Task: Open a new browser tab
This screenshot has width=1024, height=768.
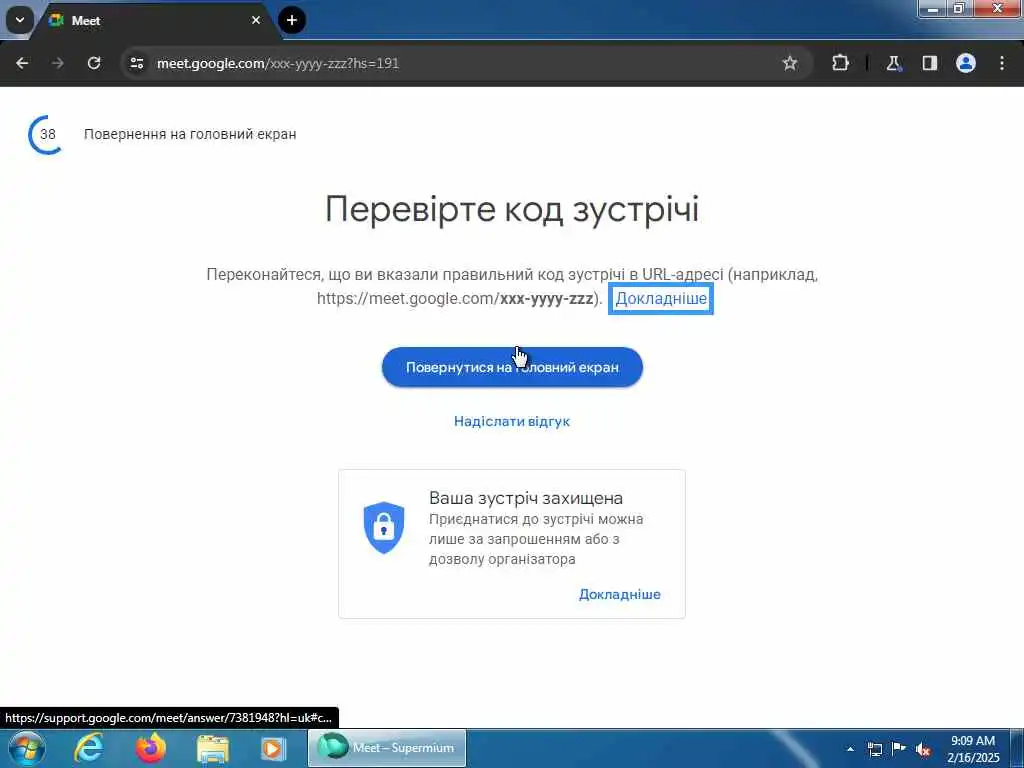Action: (292, 20)
